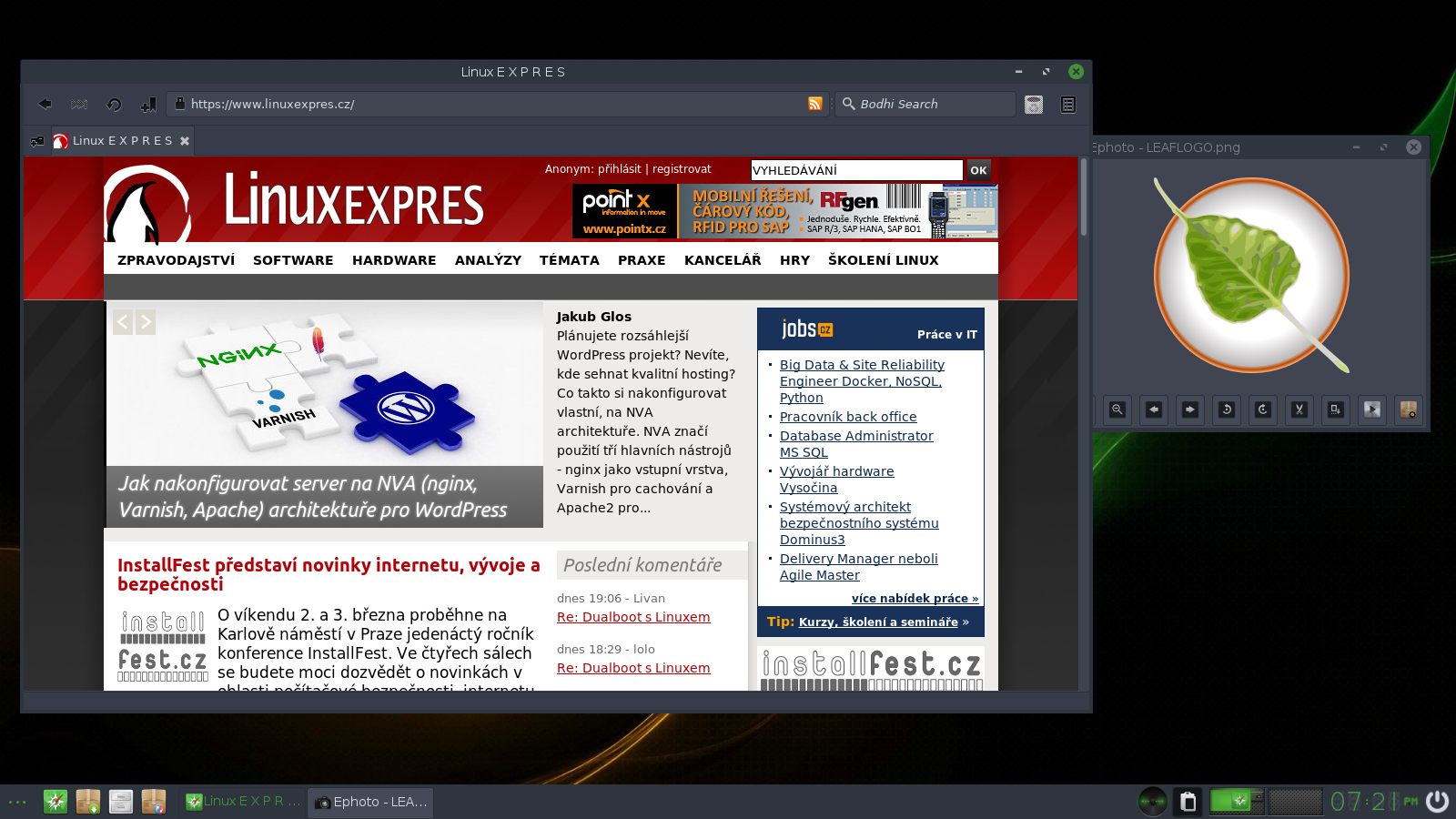Click the home/download icon next to reload
The image size is (1456, 819).
point(148,104)
